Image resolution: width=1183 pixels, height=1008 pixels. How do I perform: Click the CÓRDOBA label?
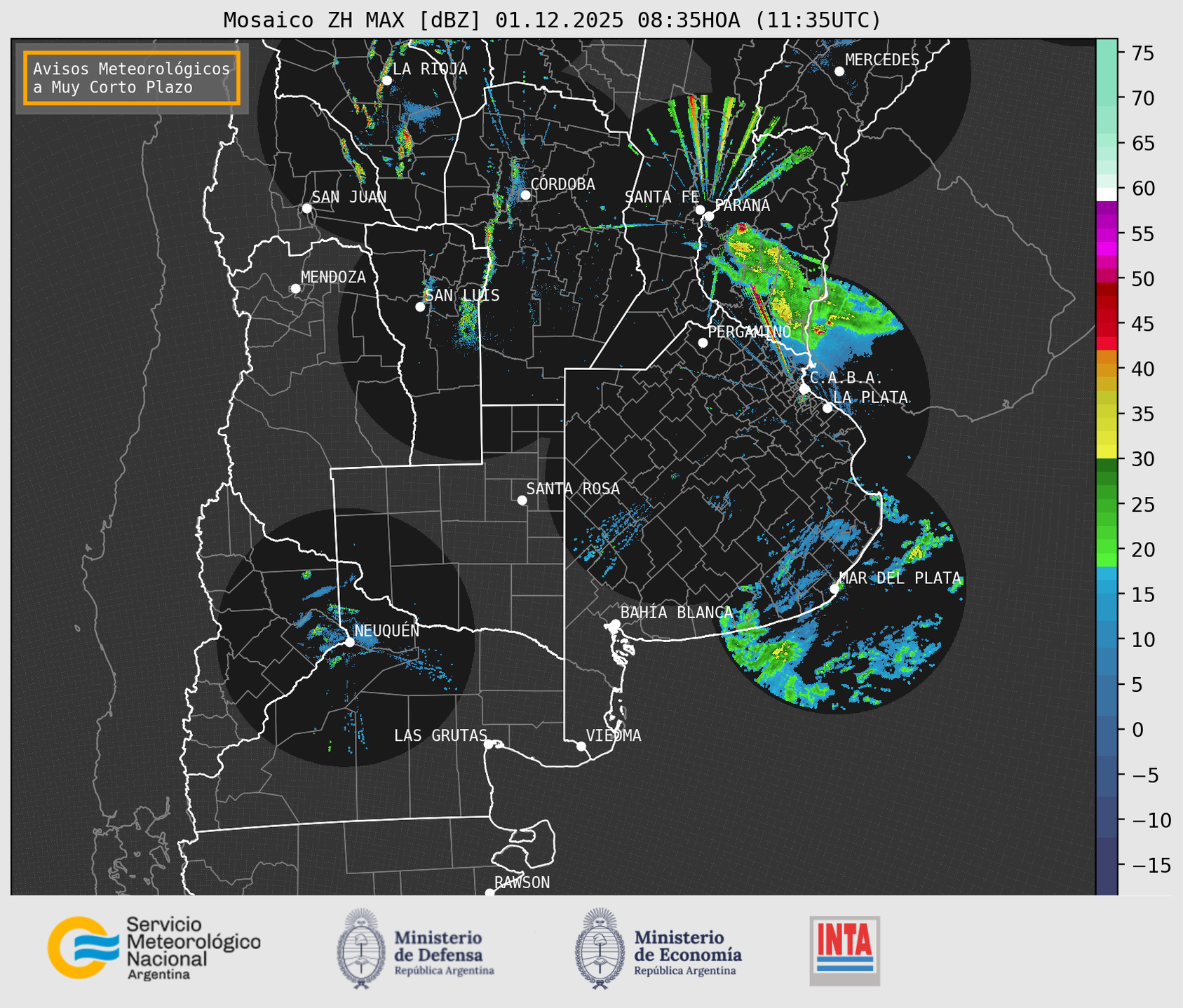562,184
